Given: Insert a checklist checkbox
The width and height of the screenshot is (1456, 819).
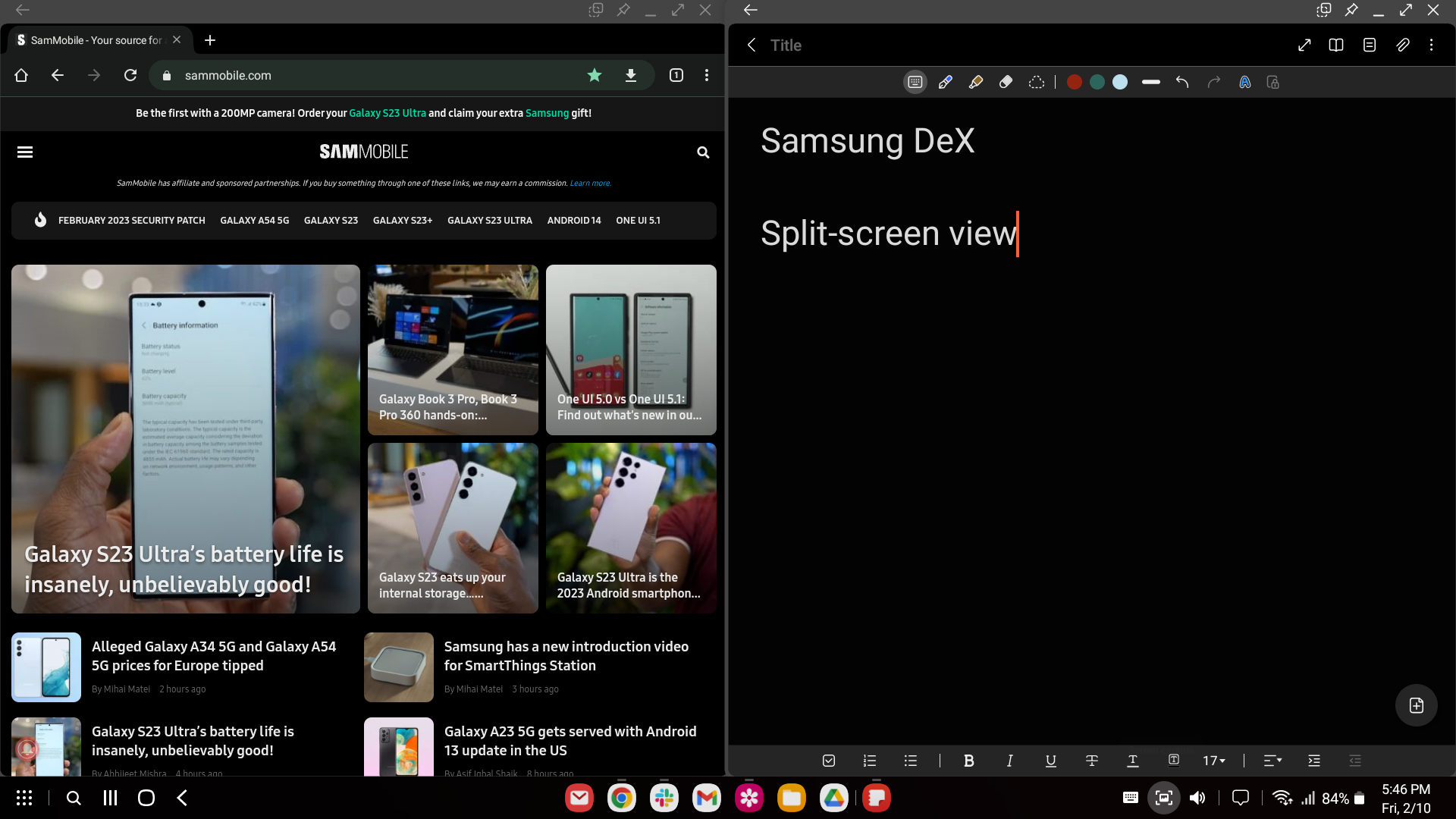Looking at the screenshot, I should (x=829, y=761).
